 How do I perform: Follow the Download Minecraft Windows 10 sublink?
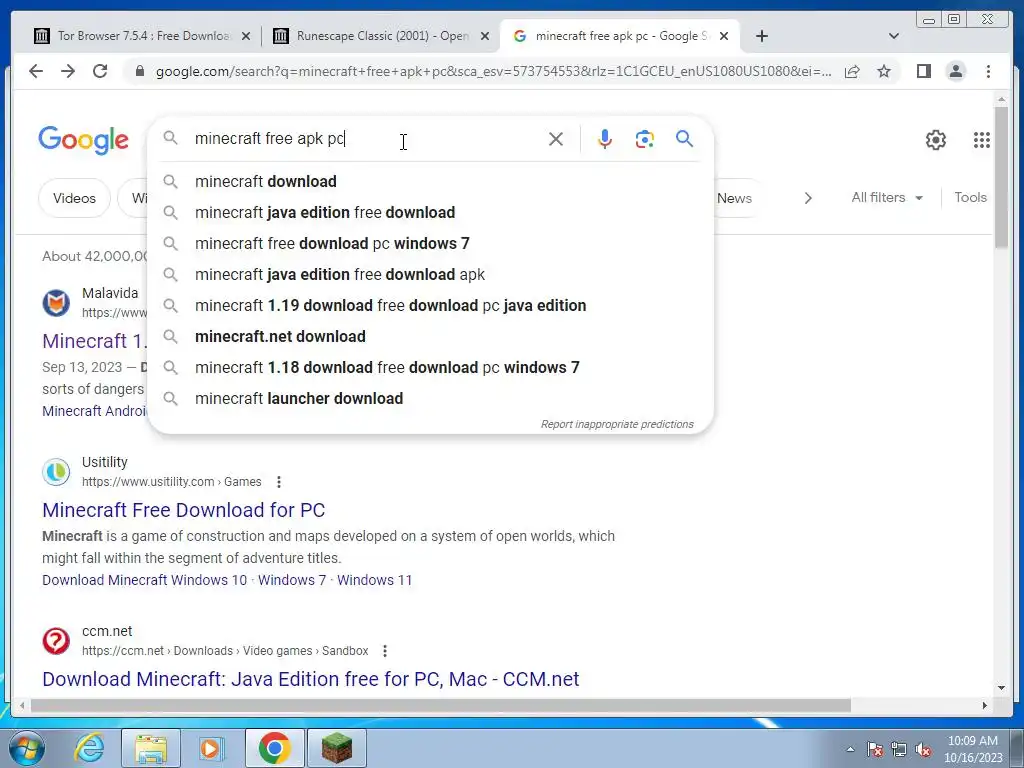point(145,580)
